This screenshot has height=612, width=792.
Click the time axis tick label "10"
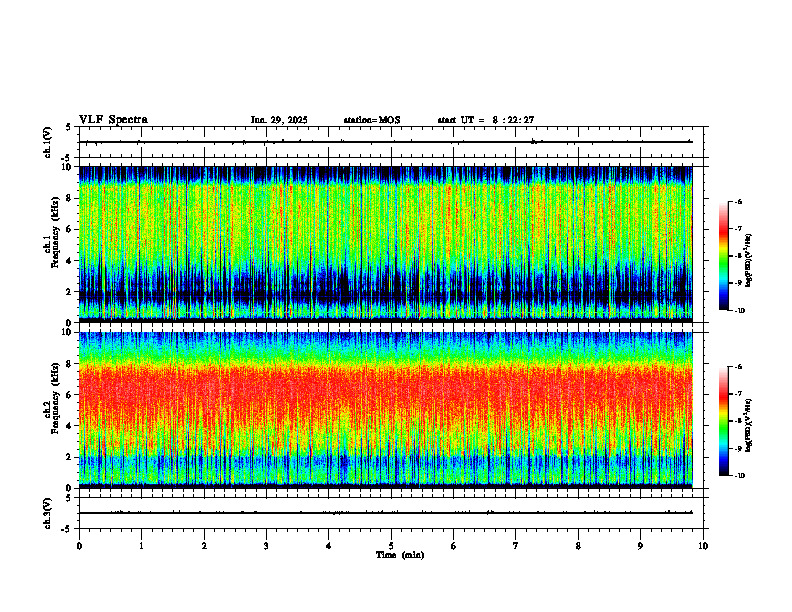point(703,546)
